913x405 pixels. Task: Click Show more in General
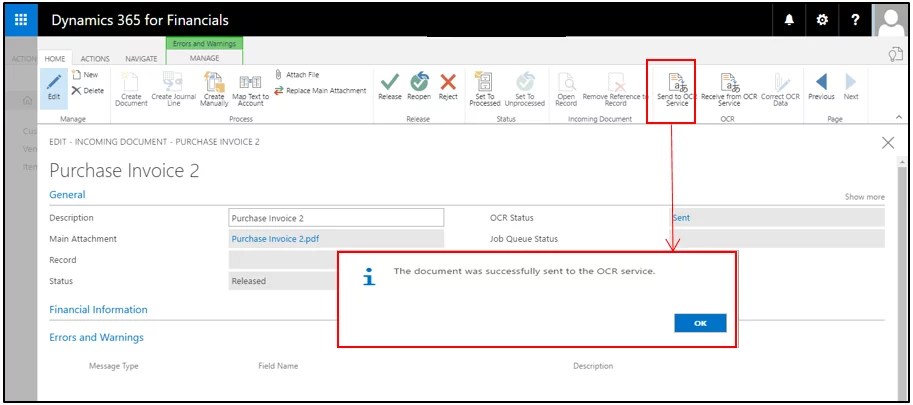pyautogui.click(x=865, y=197)
